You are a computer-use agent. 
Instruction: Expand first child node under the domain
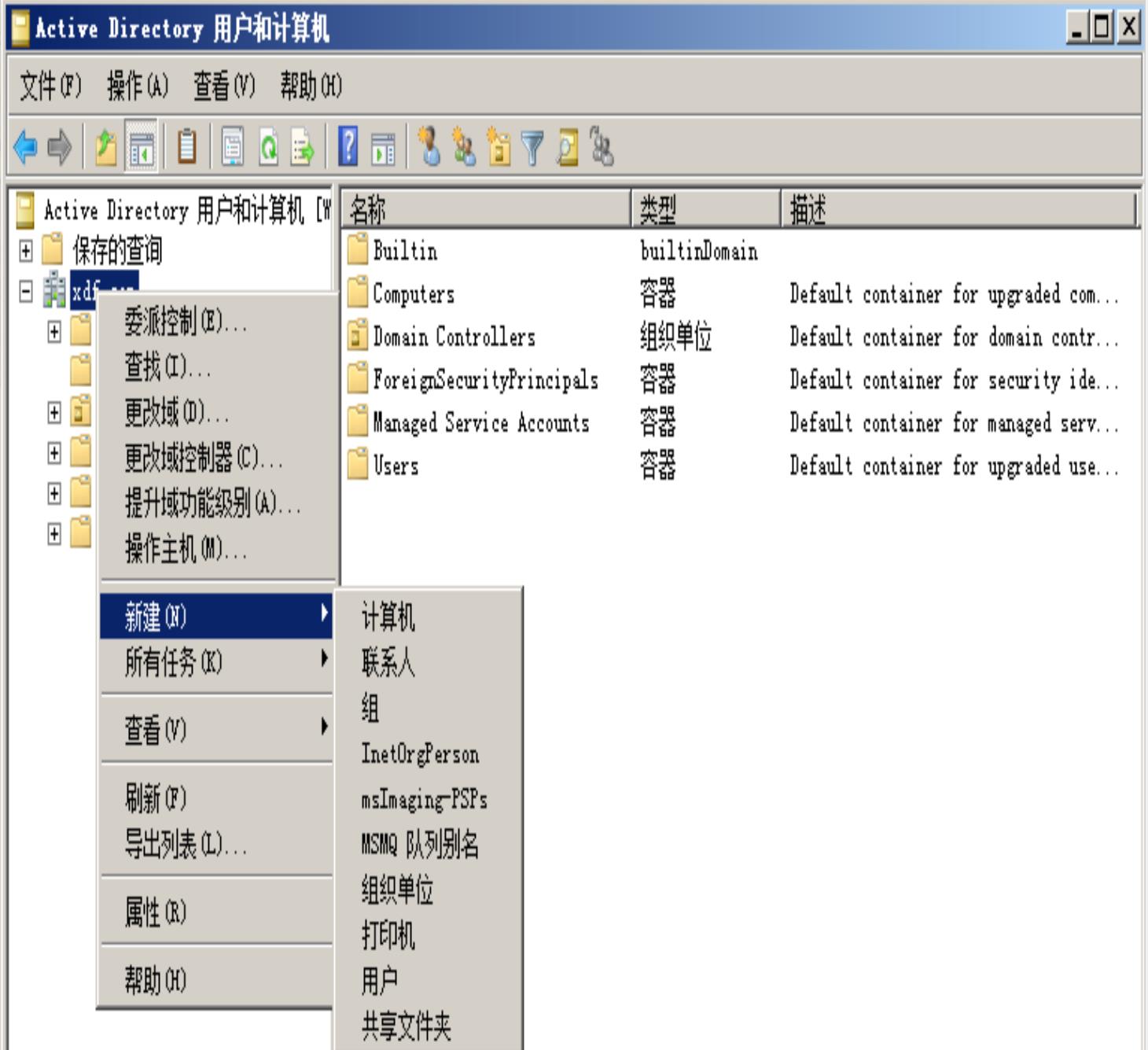point(54,332)
